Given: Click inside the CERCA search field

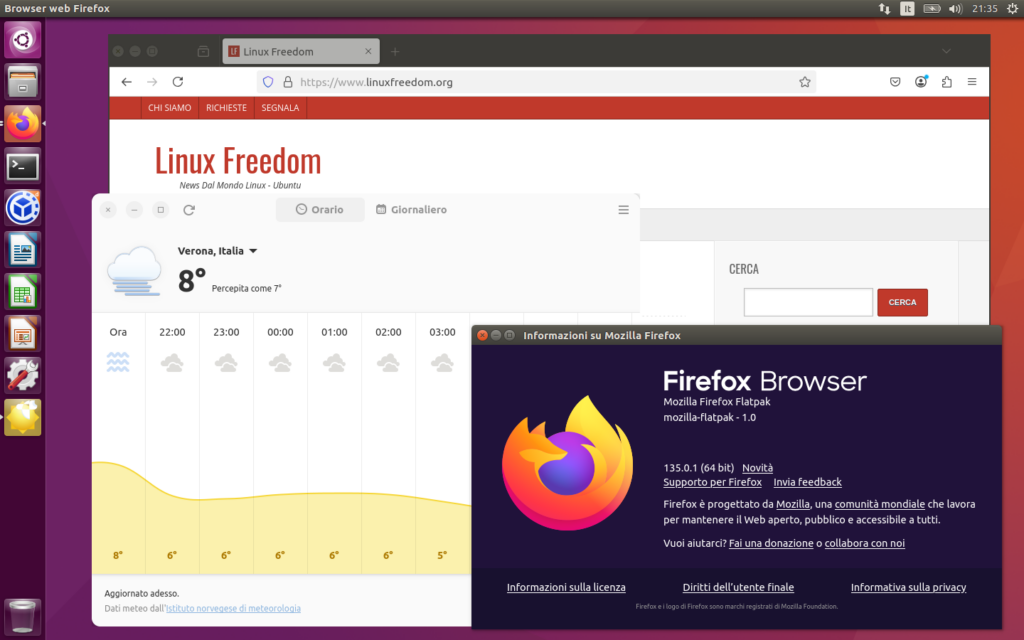Looking at the screenshot, I should tap(807, 302).
